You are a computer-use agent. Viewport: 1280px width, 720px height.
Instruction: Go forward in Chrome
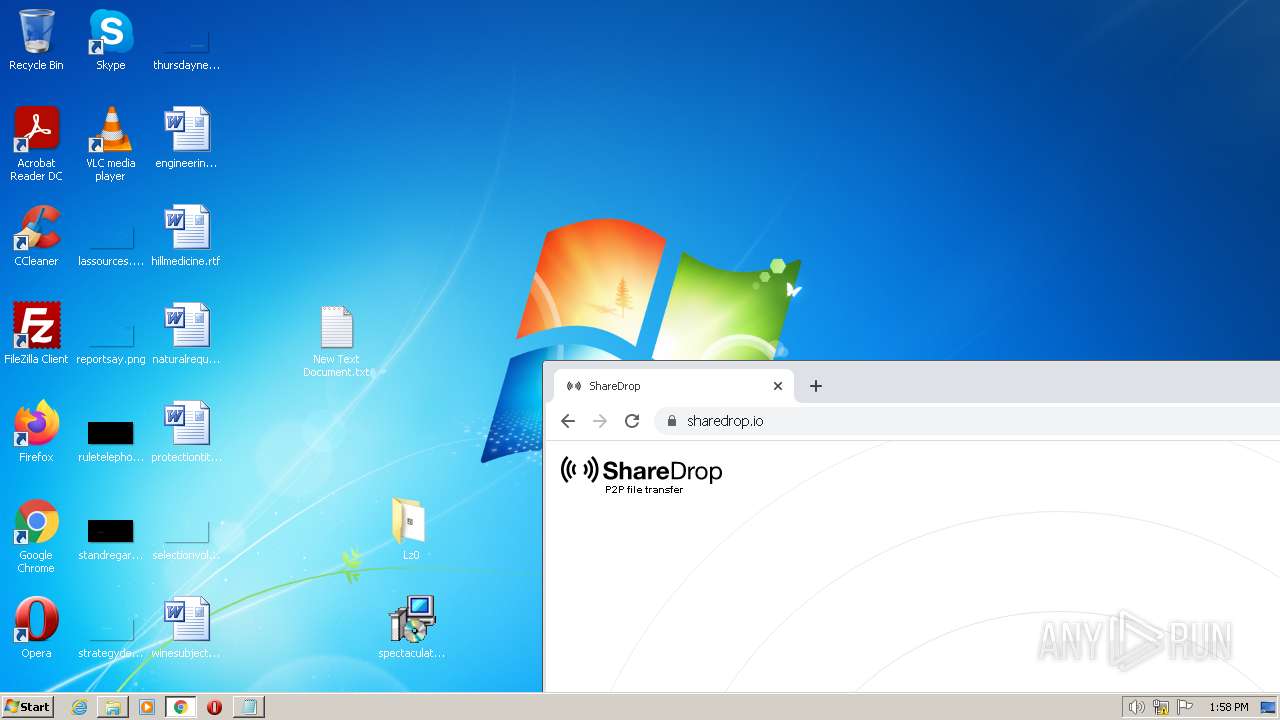point(600,421)
